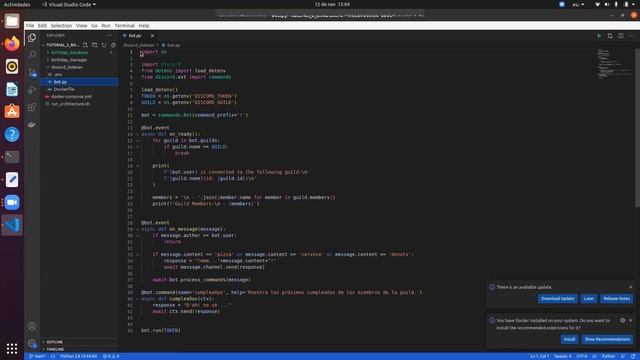Click the editor vertical scrollbar
The width and height of the screenshot is (640, 360).
637,127
